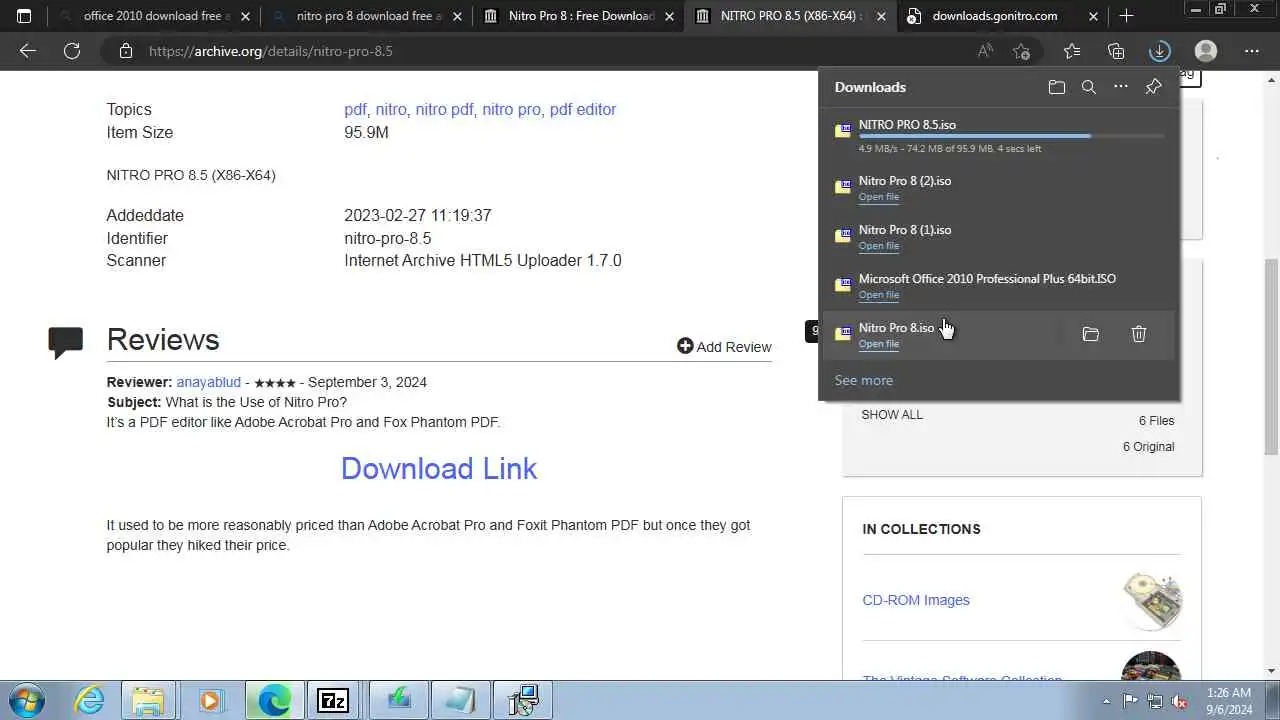The width and height of the screenshot is (1280, 720).
Task: Open the Edge tab actions menu
Action: point(24,16)
